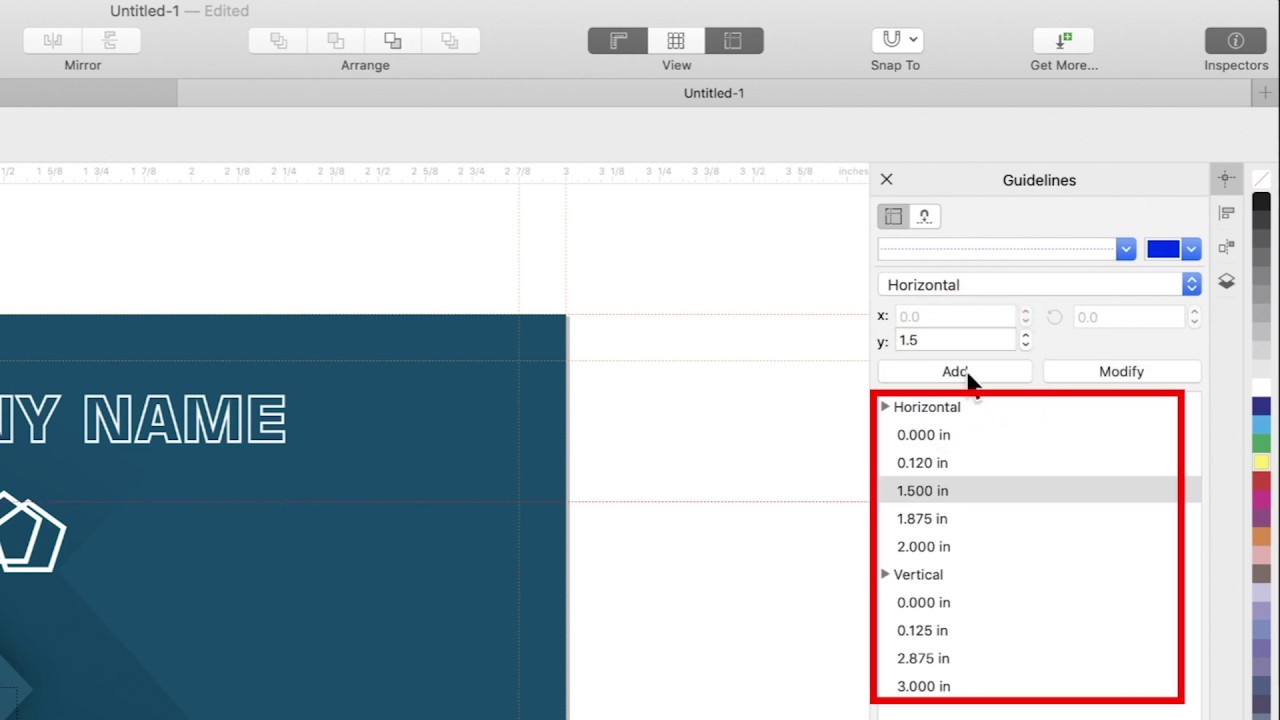Image resolution: width=1280 pixels, height=720 pixels.
Task: Click the Mirror vertically icon
Action: point(111,40)
